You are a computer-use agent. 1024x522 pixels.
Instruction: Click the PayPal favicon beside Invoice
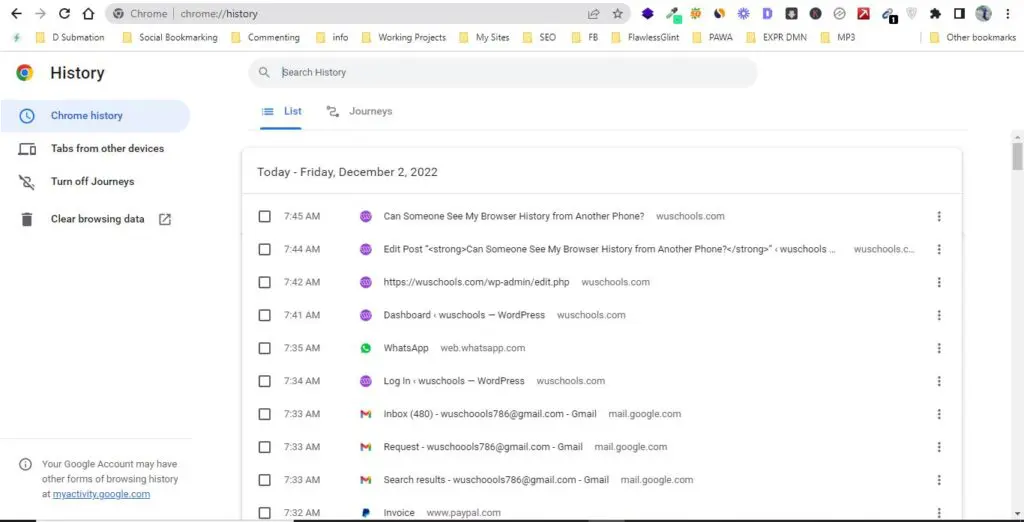tap(366, 513)
